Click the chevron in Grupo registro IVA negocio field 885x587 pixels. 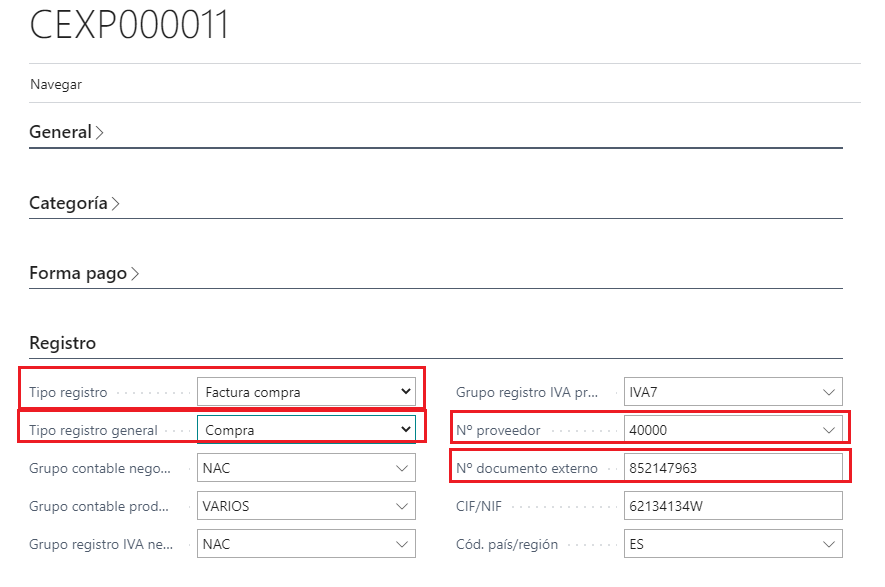(x=402, y=545)
